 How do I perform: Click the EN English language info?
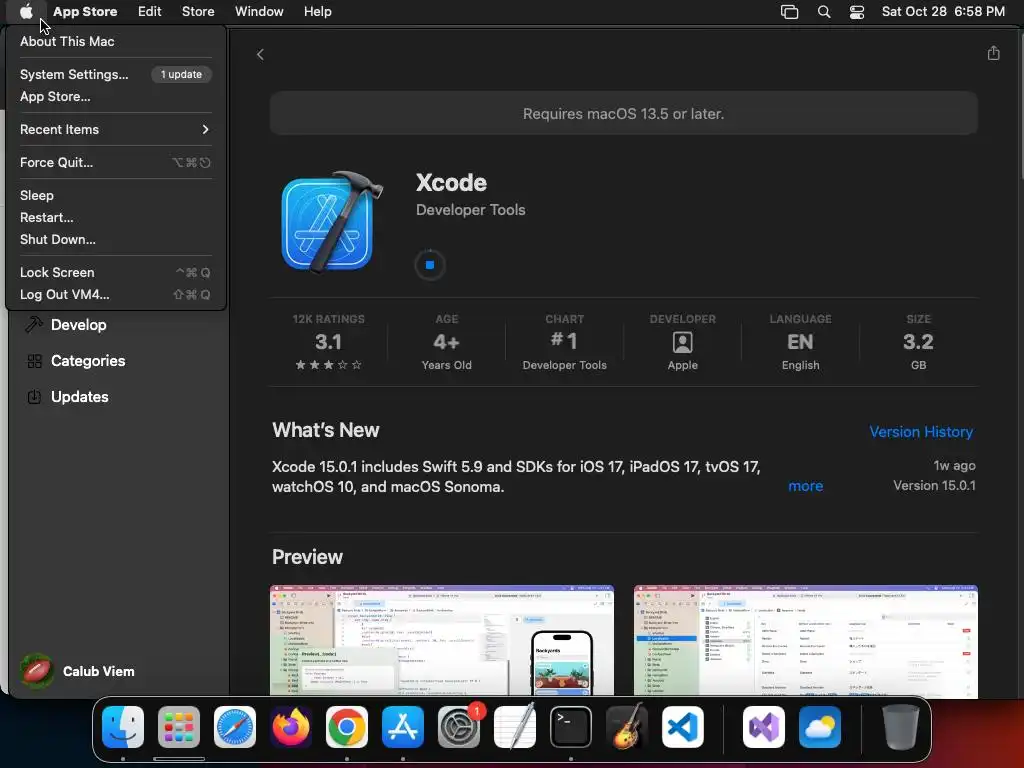[800, 342]
